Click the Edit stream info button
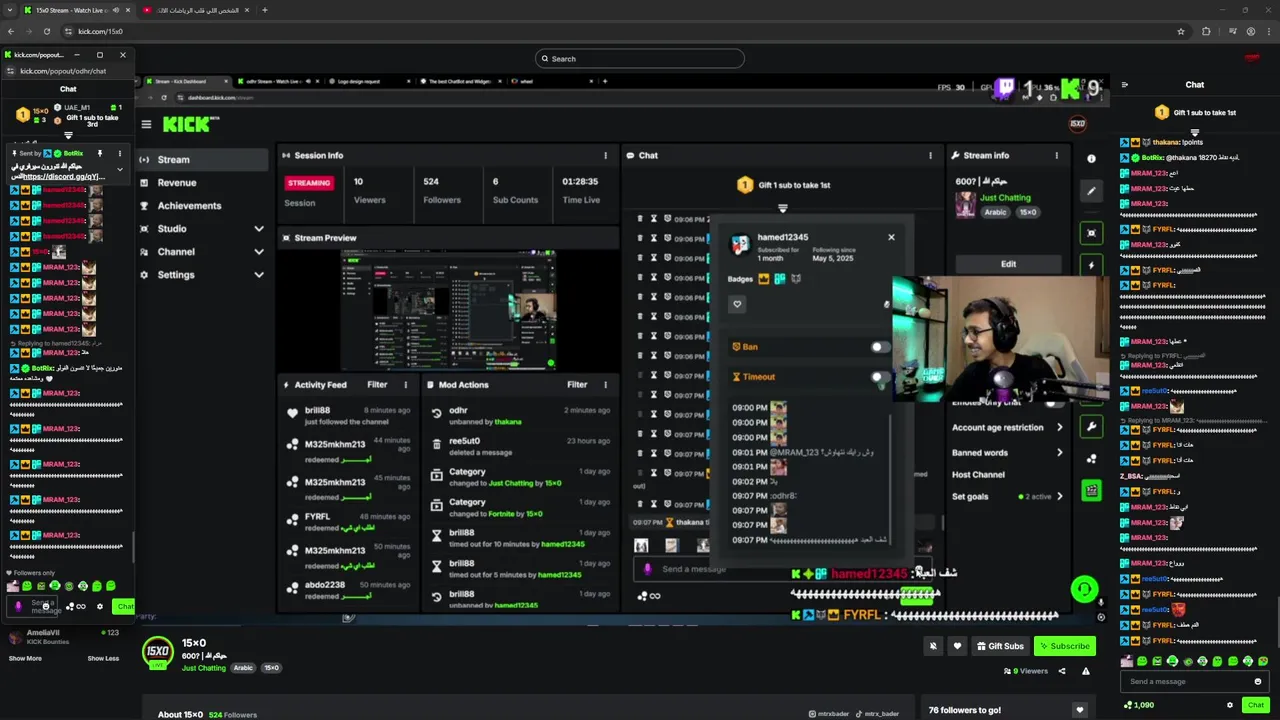The width and height of the screenshot is (1280, 720). 1008,264
